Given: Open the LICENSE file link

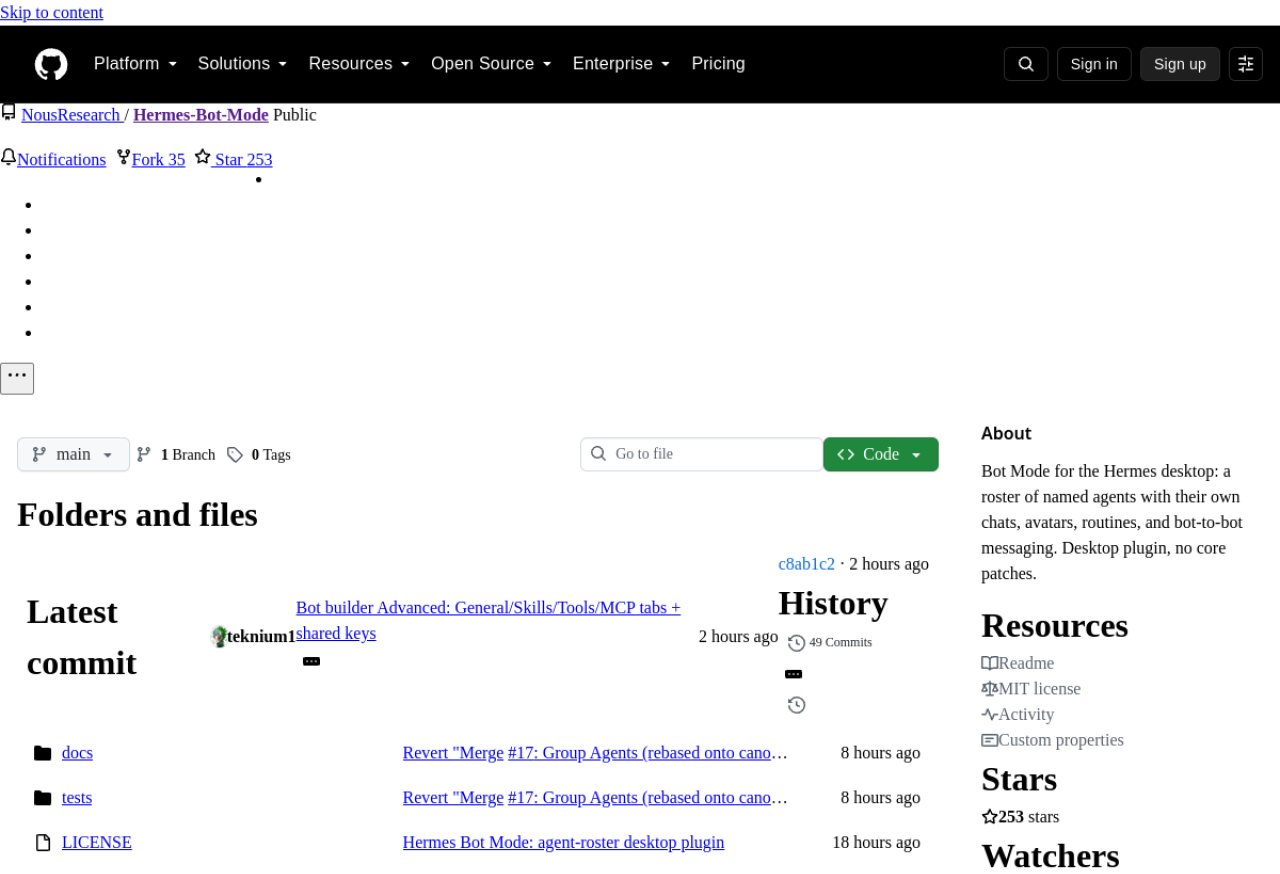Looking at the screenshot, I should 97,843.
